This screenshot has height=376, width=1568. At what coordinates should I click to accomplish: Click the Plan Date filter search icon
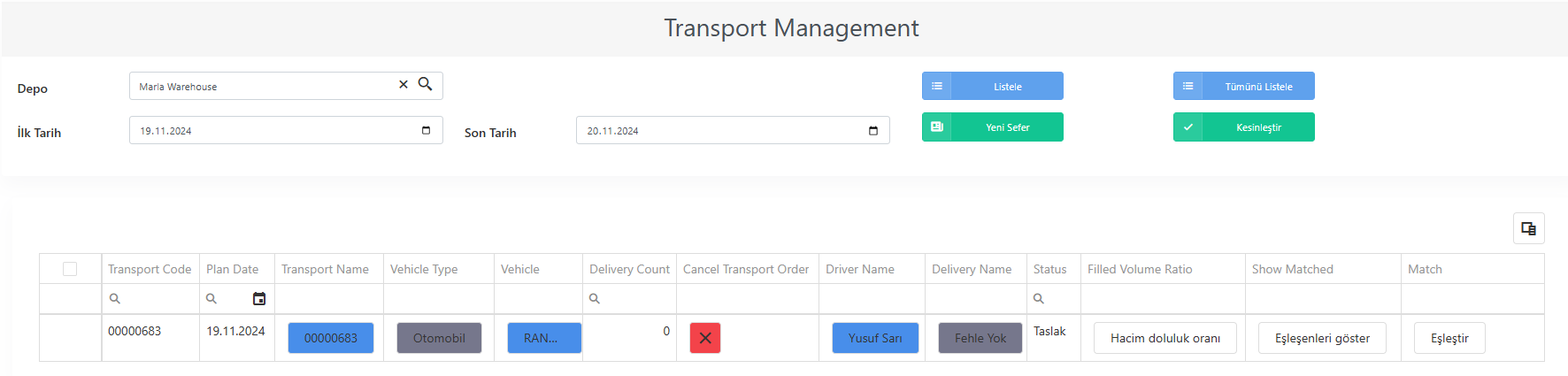pos(211,299)
